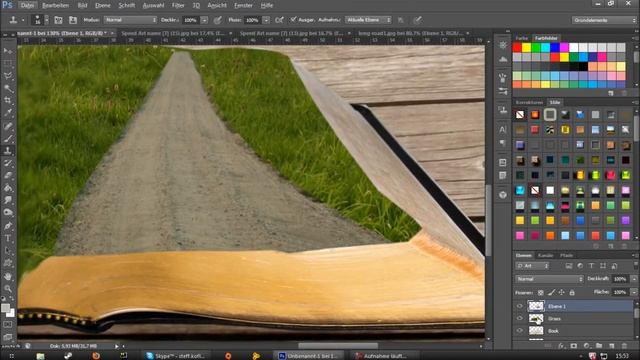Pick the red swatch in Farbfelder
This screenshot has width=640, height=360.
[517, 48]
